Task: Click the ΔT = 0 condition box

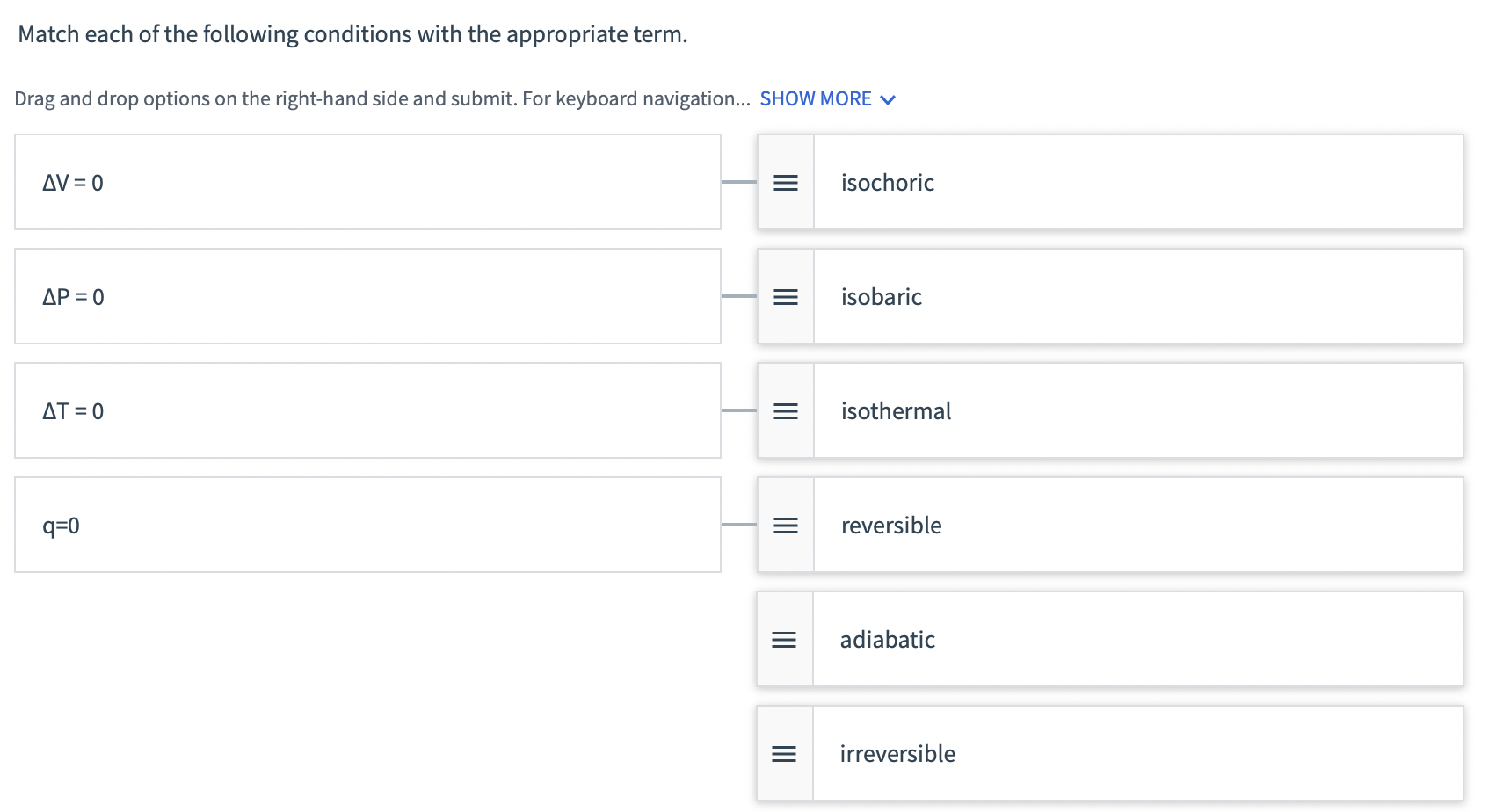Action: [x=367, y=410]
